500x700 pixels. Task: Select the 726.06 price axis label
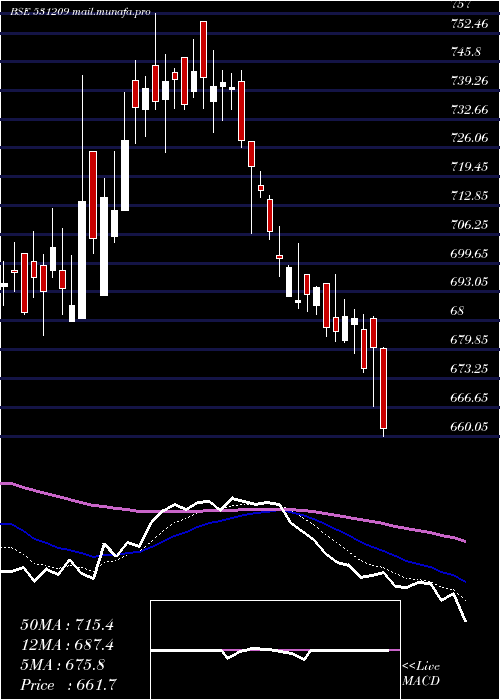coord(469,138)
